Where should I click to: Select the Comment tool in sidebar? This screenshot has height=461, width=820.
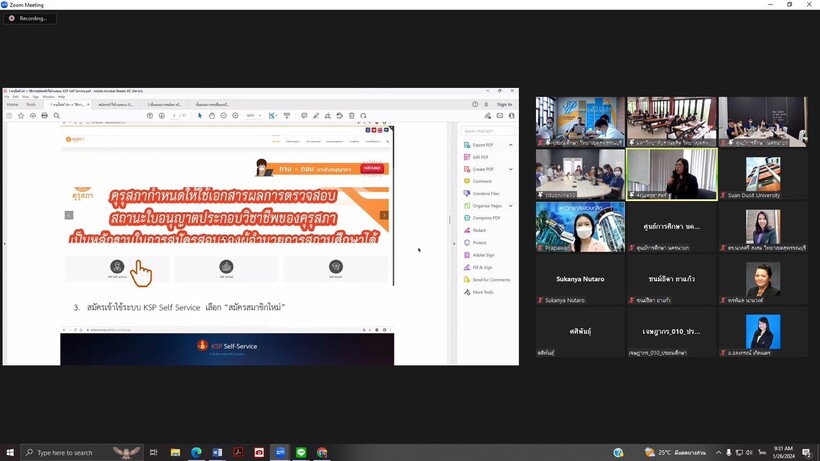point(481,181)
